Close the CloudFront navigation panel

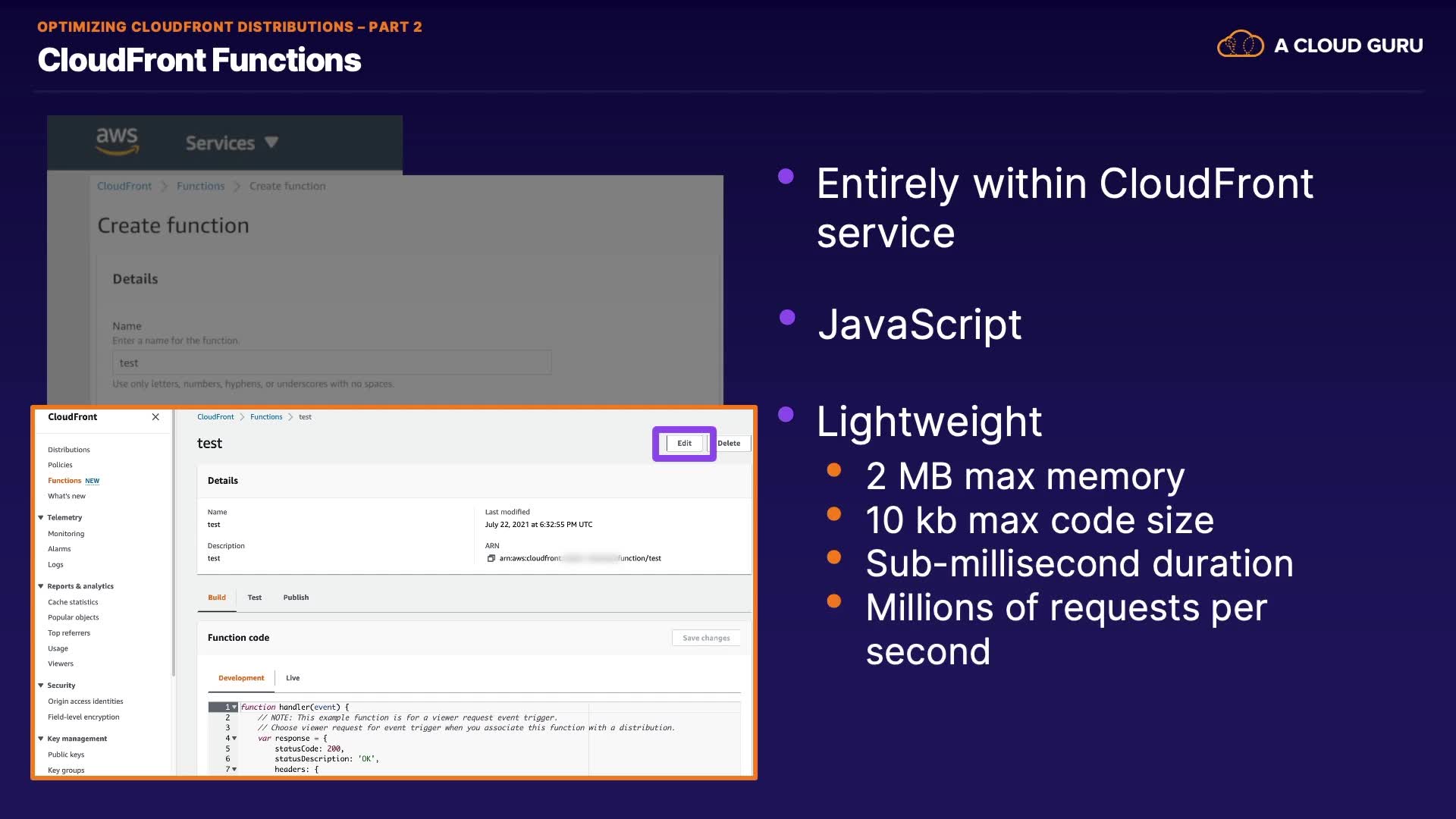point(155,417)
